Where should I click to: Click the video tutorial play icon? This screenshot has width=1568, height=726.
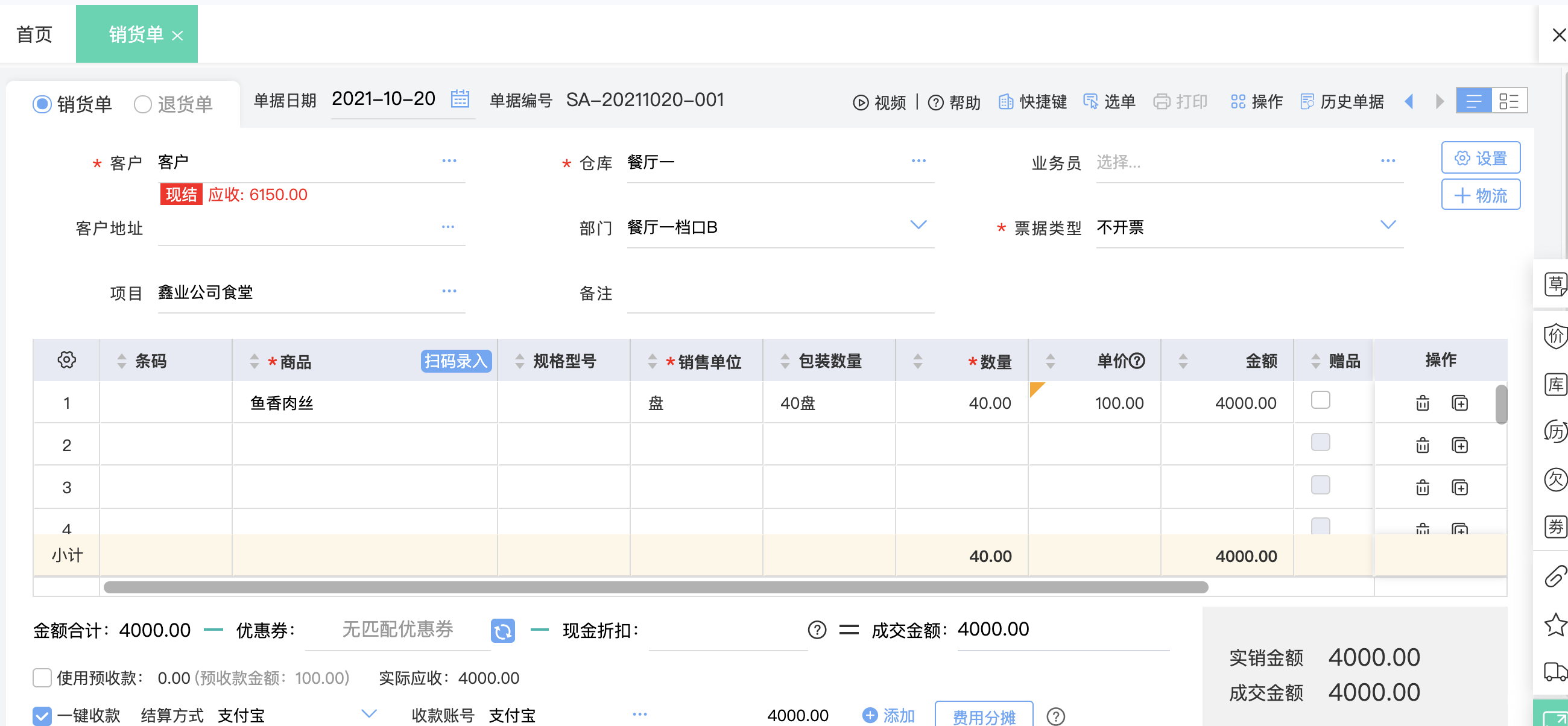click(x=860, y=103)
